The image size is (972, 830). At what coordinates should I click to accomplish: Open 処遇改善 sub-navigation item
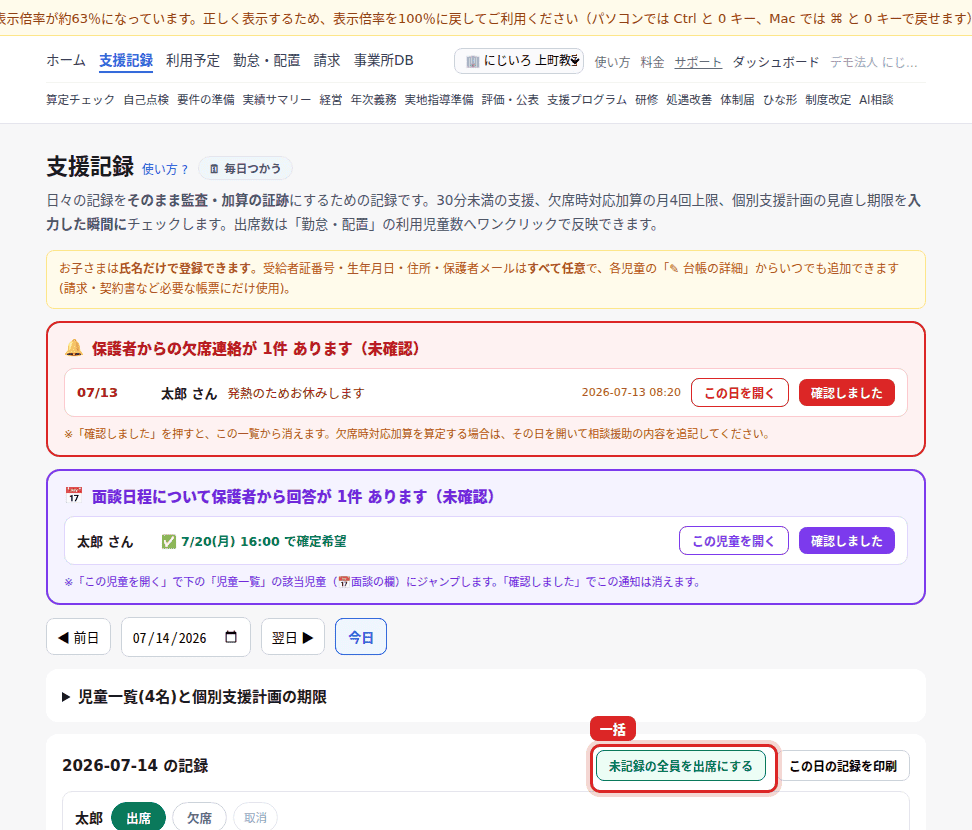click(689, 100)
